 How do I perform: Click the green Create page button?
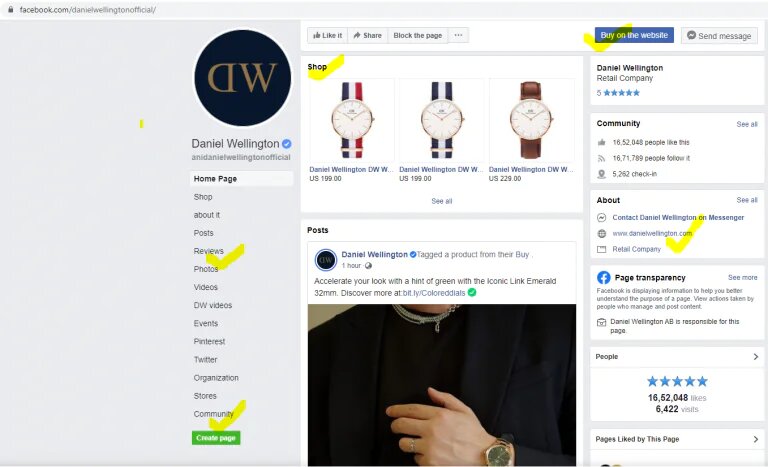[216, 438]
